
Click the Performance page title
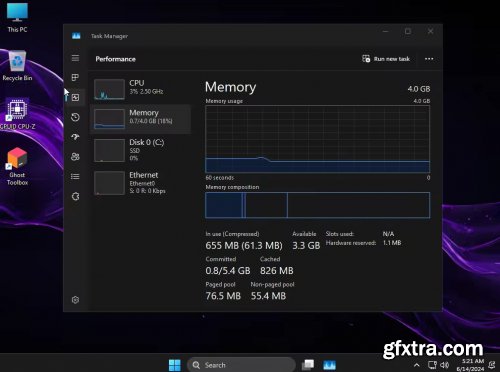(x=115, y=59)
